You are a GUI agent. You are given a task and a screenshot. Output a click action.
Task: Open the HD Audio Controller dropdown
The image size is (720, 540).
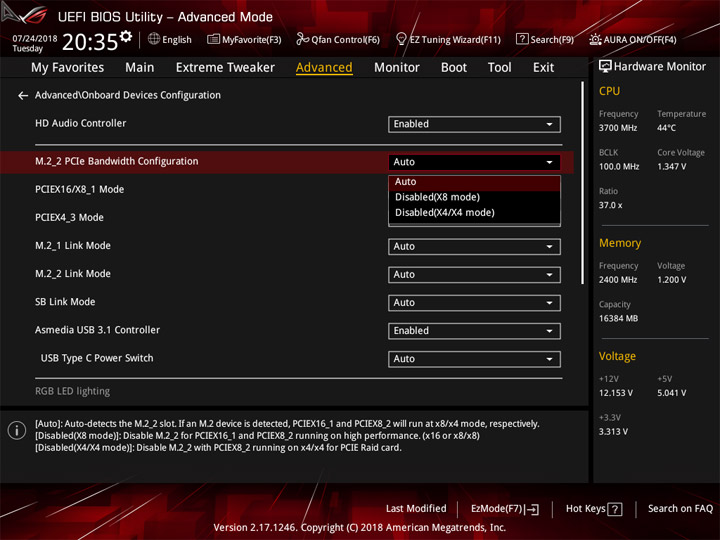click(x=474, y=124)
